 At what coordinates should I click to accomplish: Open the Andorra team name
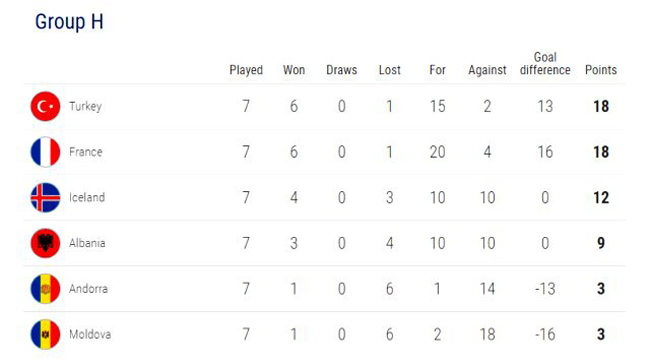pos(88,289)
